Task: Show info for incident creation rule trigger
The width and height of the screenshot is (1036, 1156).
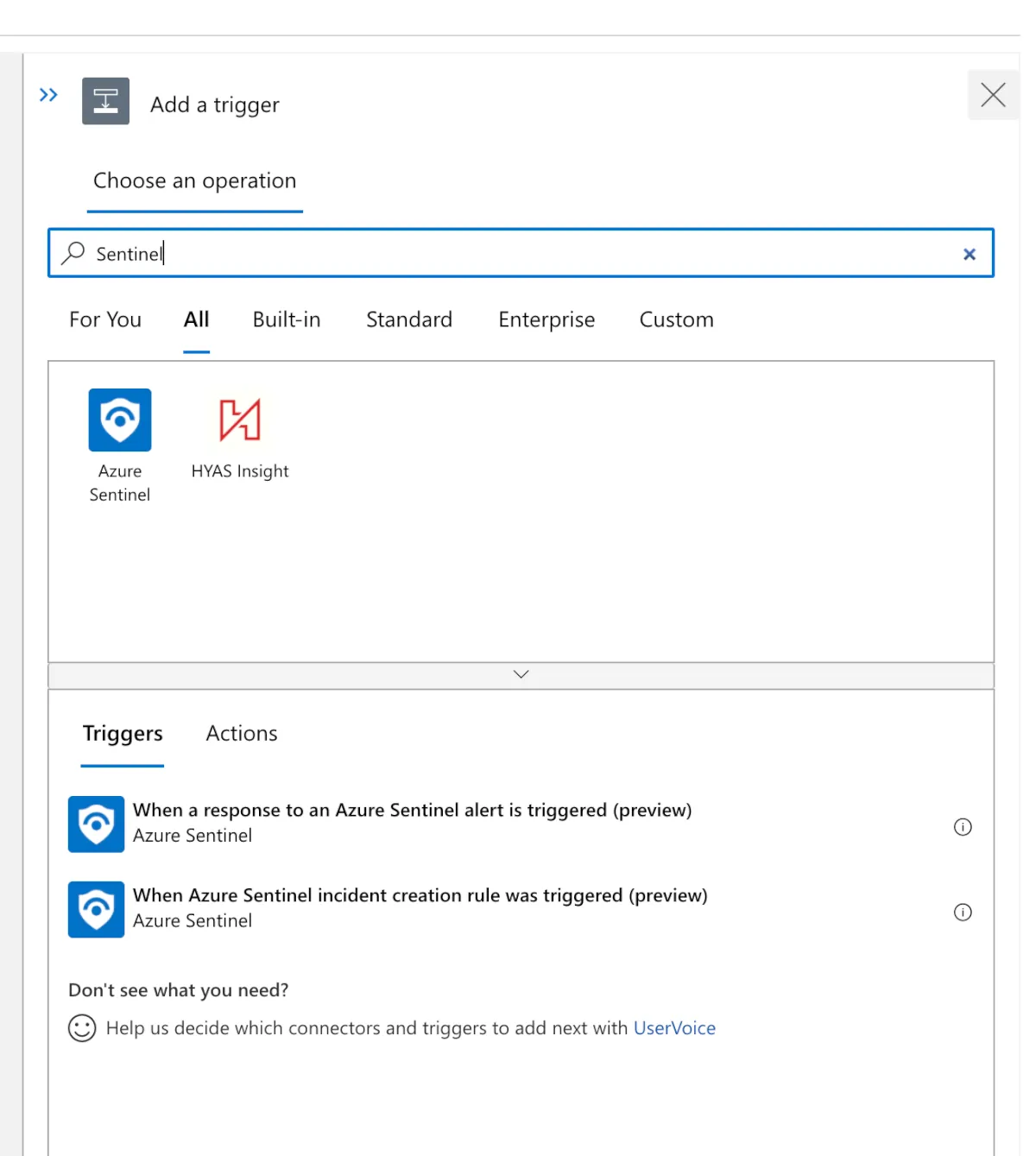Action: (962, 913)
